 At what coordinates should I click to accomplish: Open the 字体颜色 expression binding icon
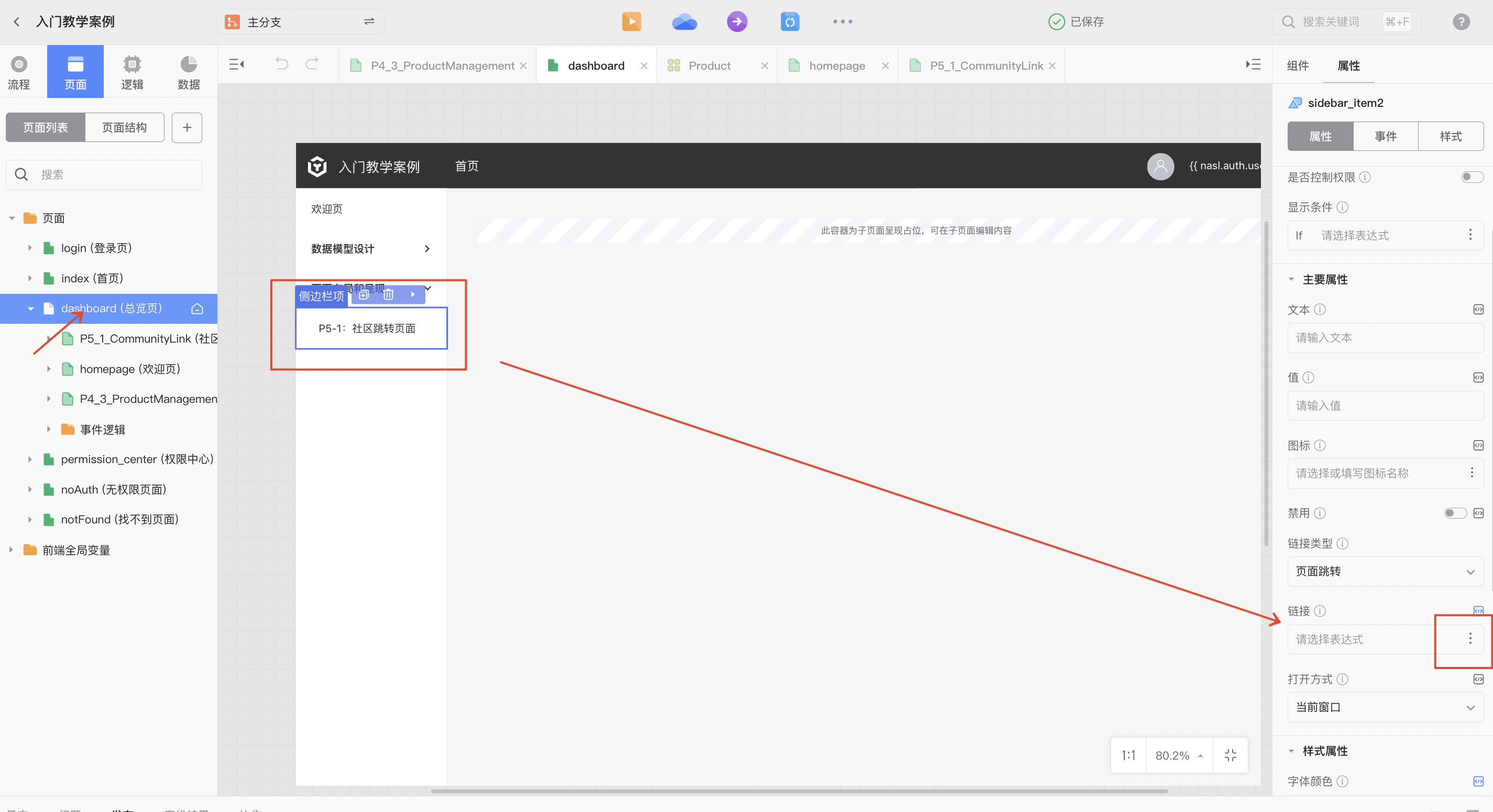(x=1478, y=781)
